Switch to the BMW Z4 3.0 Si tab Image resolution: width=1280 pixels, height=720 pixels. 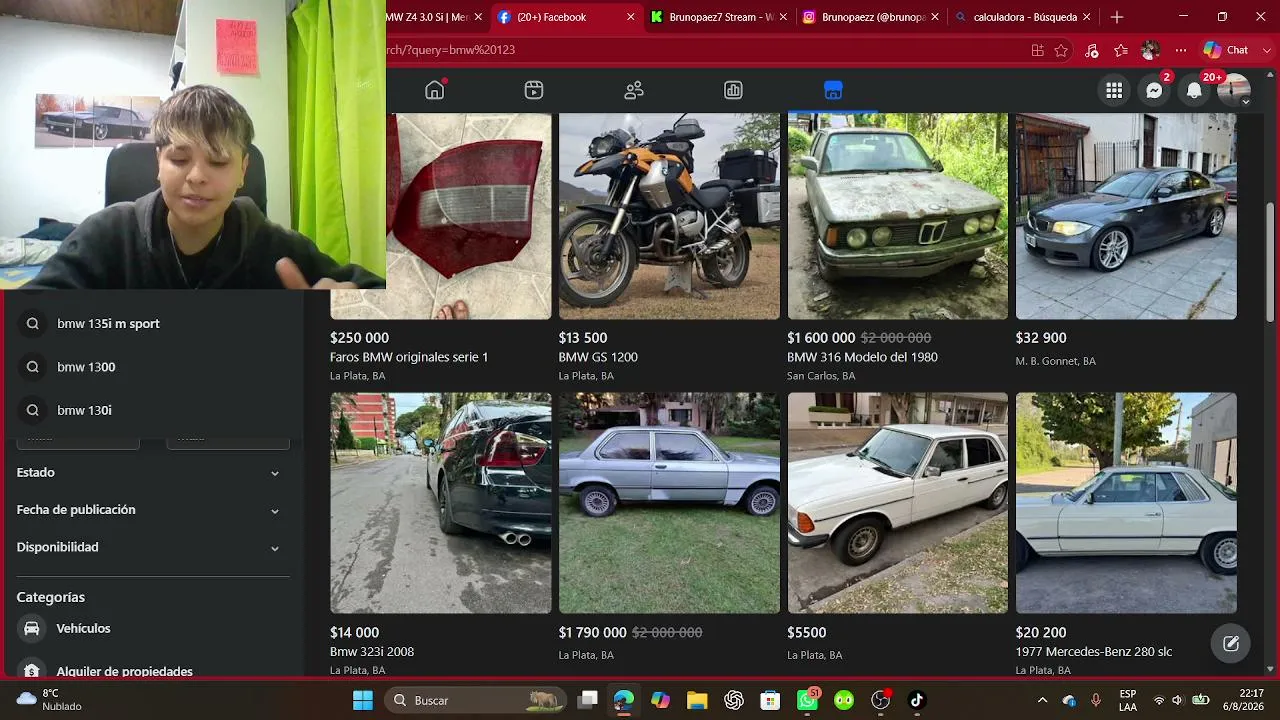[436, 17]
